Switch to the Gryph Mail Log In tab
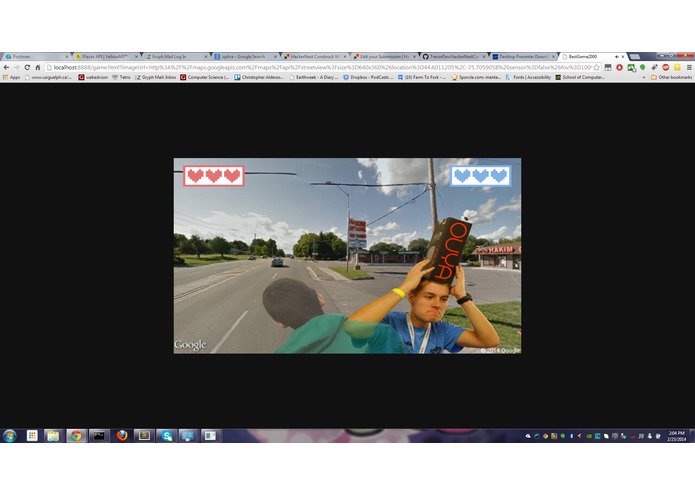 175,57
